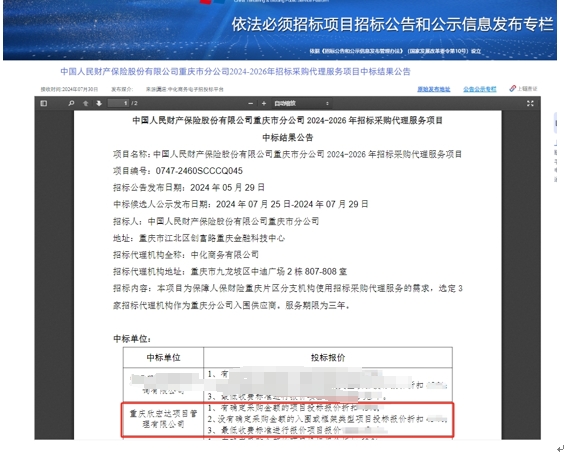Zoom in with the plus button

coord(264,104)
